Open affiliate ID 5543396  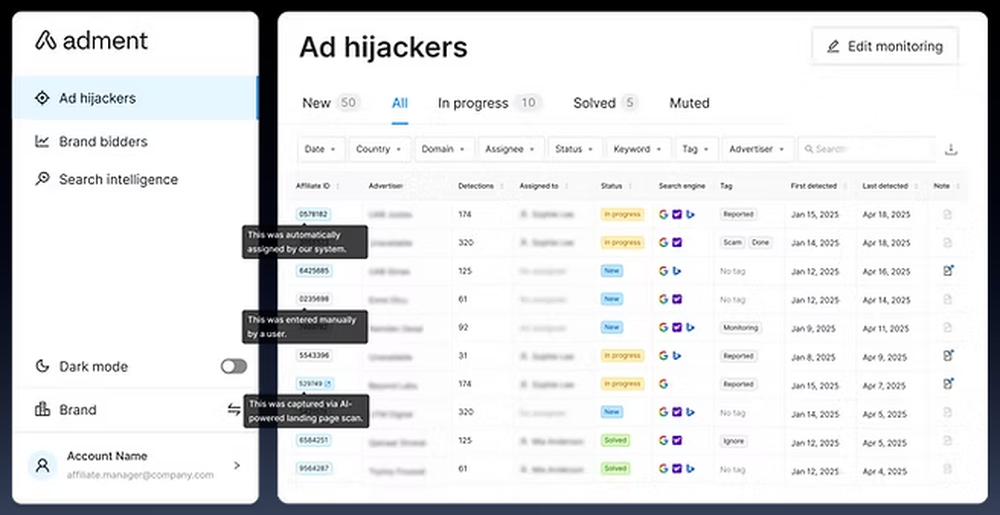[314, 355]
